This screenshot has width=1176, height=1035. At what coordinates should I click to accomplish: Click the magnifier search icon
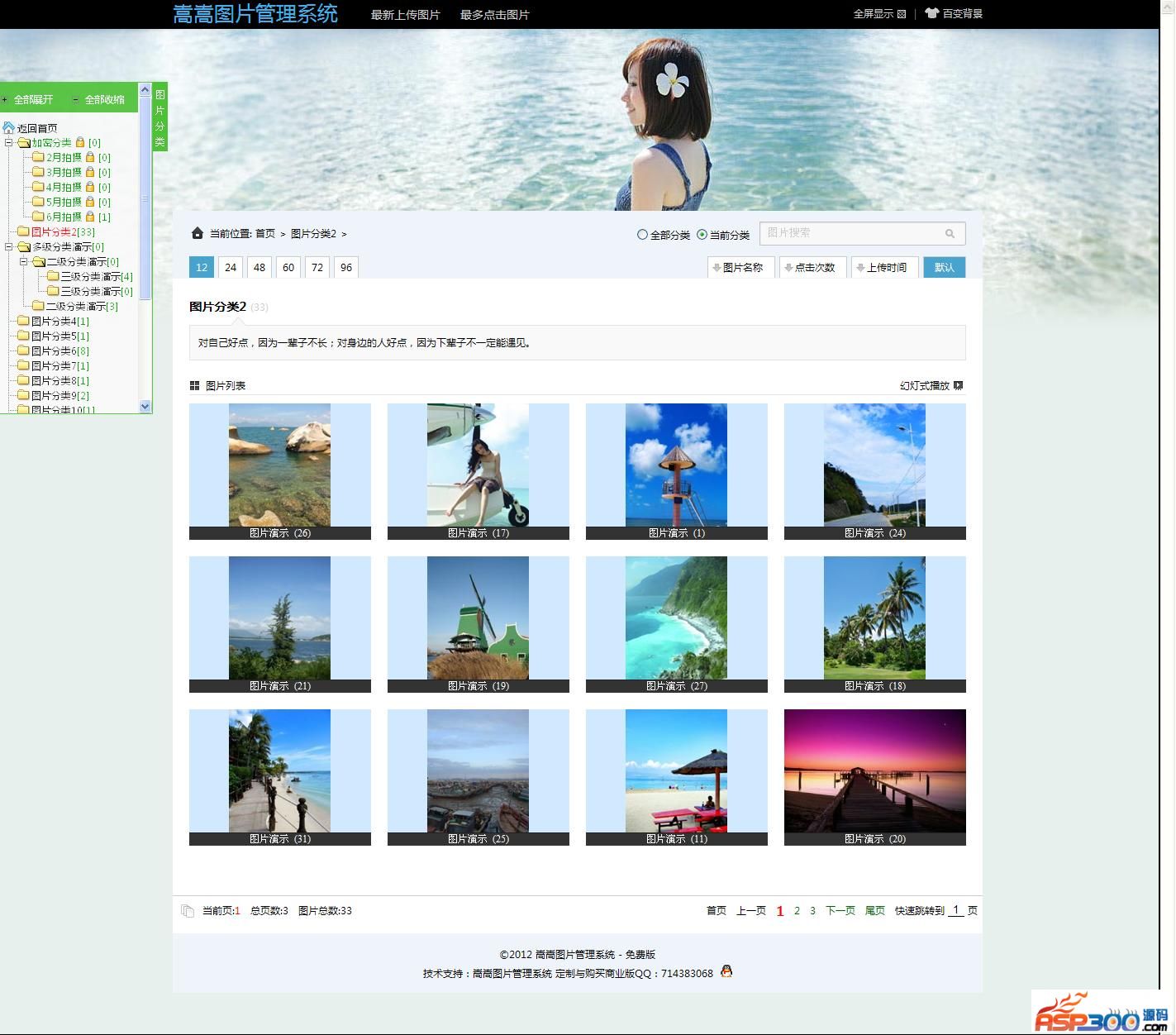(x=950, y=234)
